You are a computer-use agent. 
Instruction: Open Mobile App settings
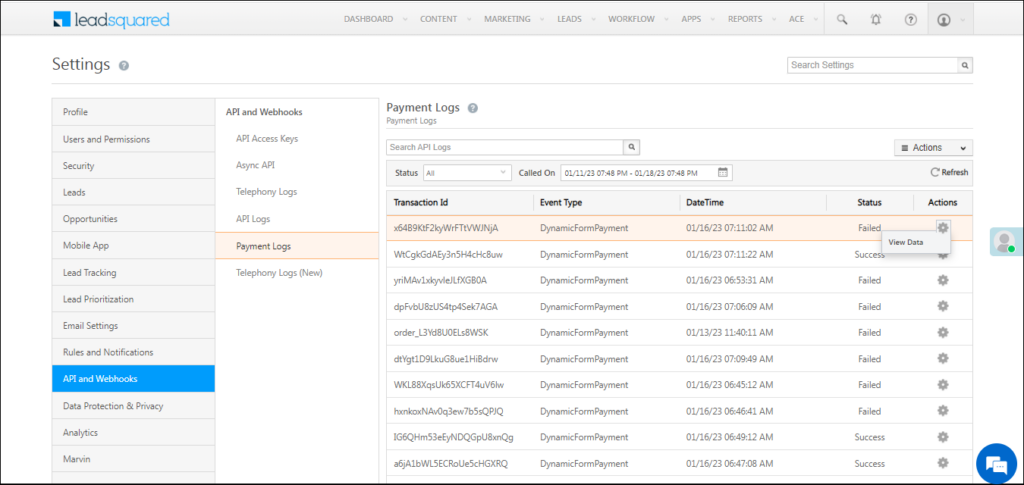click(x=133, y=245)
